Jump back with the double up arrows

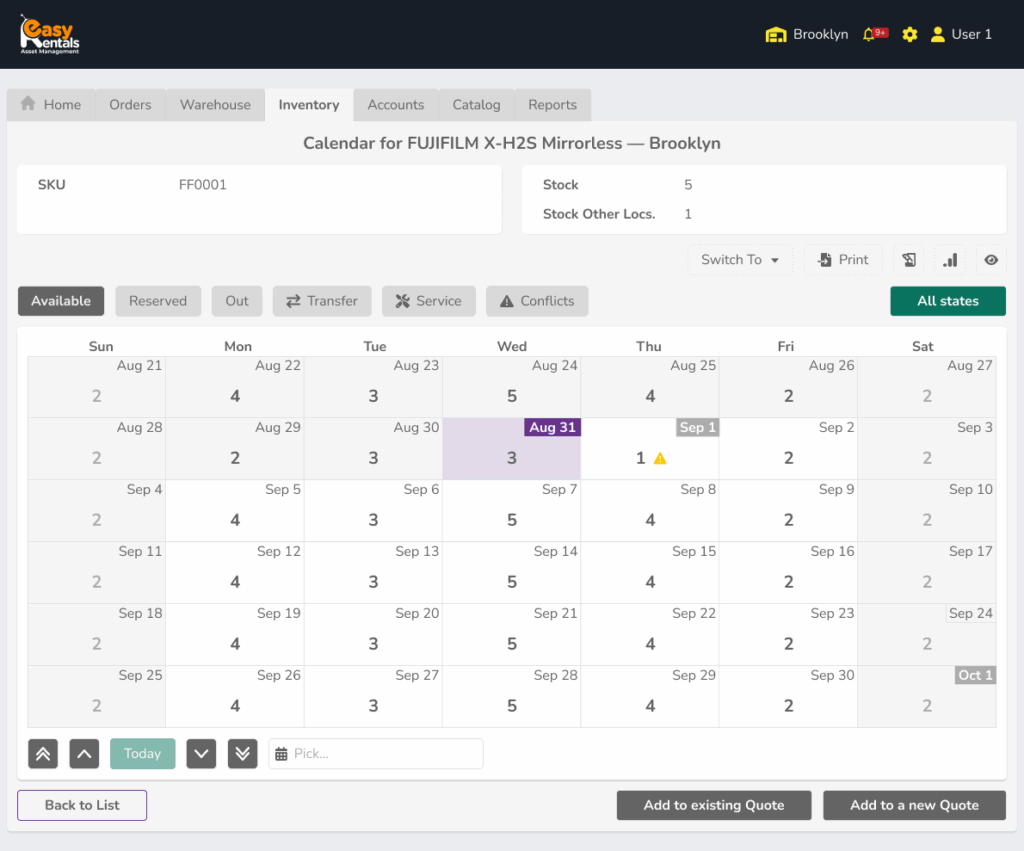click(43, 754)
